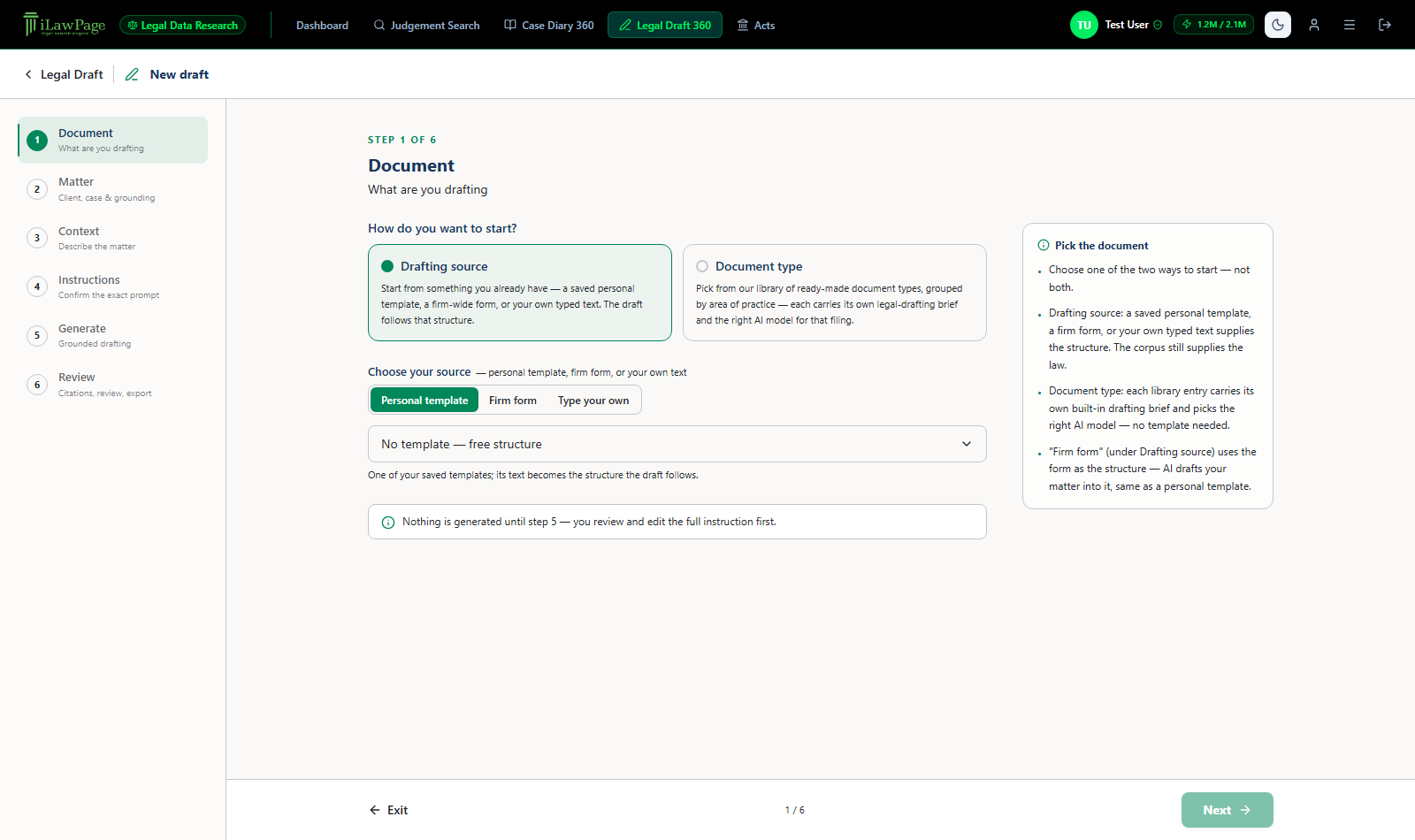Click the Matter step label in the sidebar
This screenshot has height=840, width=1415.
76,181
